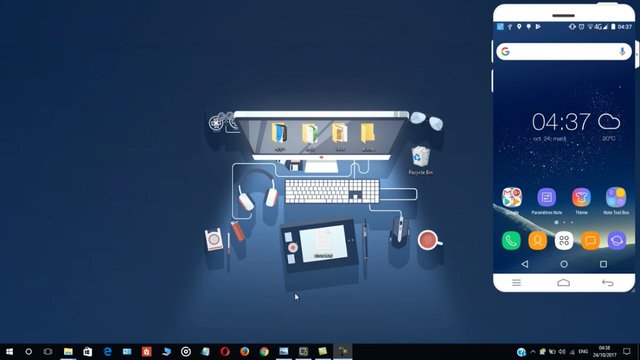Expand hidden system tray icons chevron
The image size is (640, 360).
[533, 351]
